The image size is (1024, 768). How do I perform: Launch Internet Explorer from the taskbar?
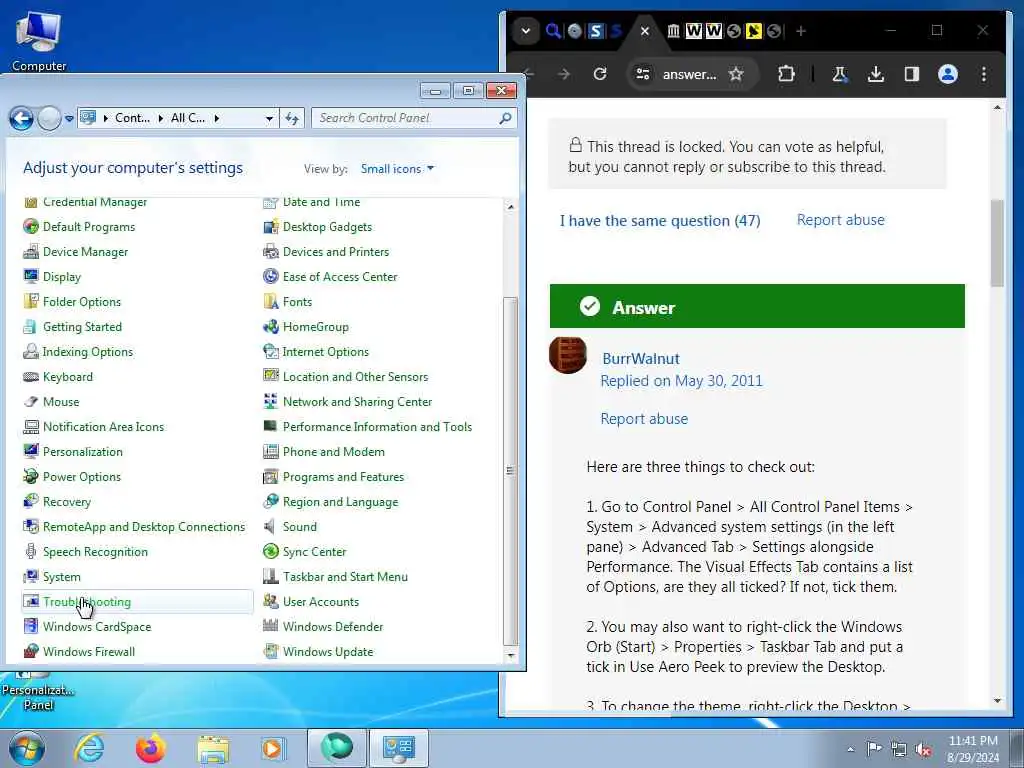tap(89, 748)
